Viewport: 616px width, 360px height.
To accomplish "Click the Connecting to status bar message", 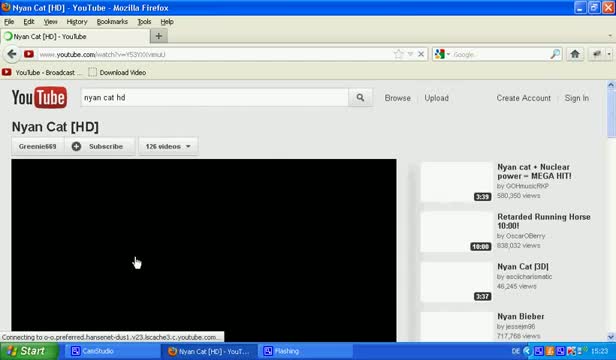I will [112, 337].
